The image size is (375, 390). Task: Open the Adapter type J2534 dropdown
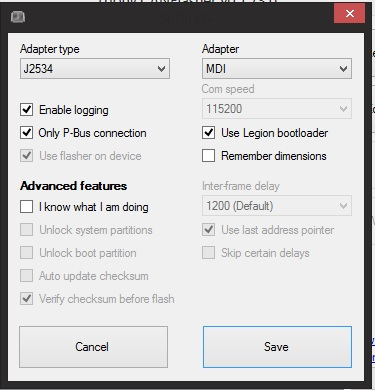tap(95, 69)
